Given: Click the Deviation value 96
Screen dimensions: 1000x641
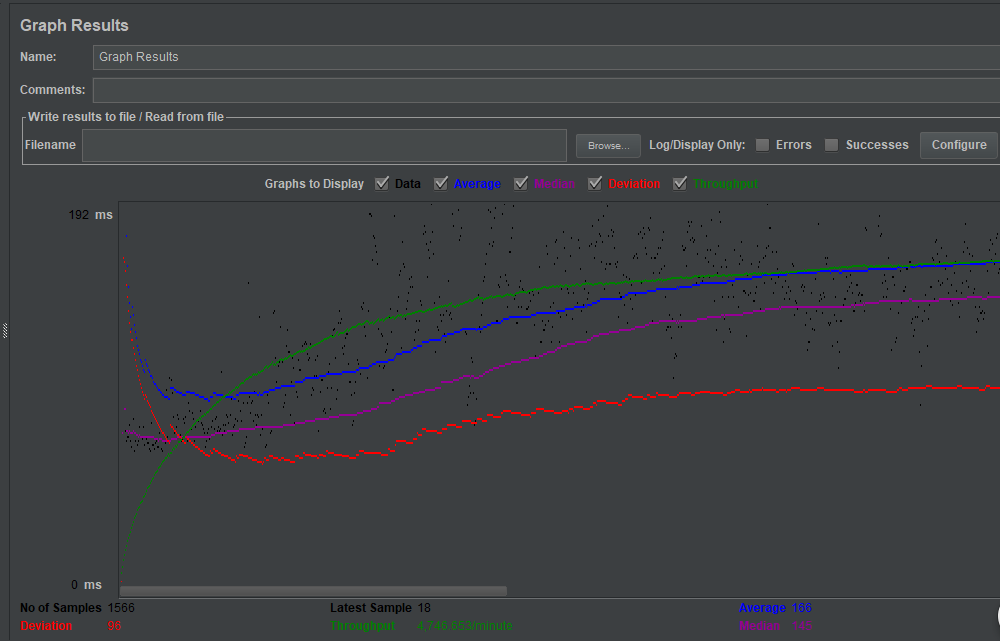Looking at the screenshot, I should point(114,626).
